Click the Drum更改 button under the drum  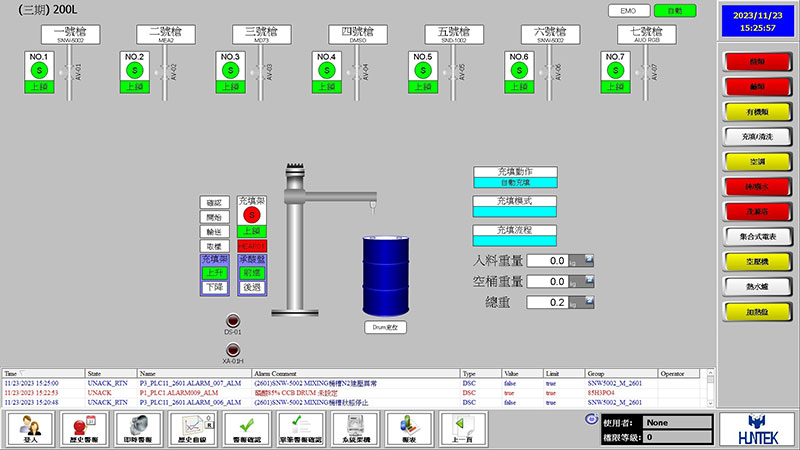[385, 326]
